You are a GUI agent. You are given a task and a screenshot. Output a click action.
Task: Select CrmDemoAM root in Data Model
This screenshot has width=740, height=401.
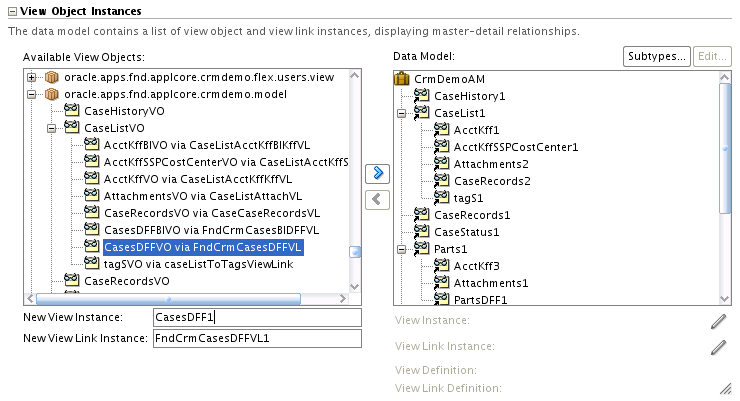(x=449, y=79)
